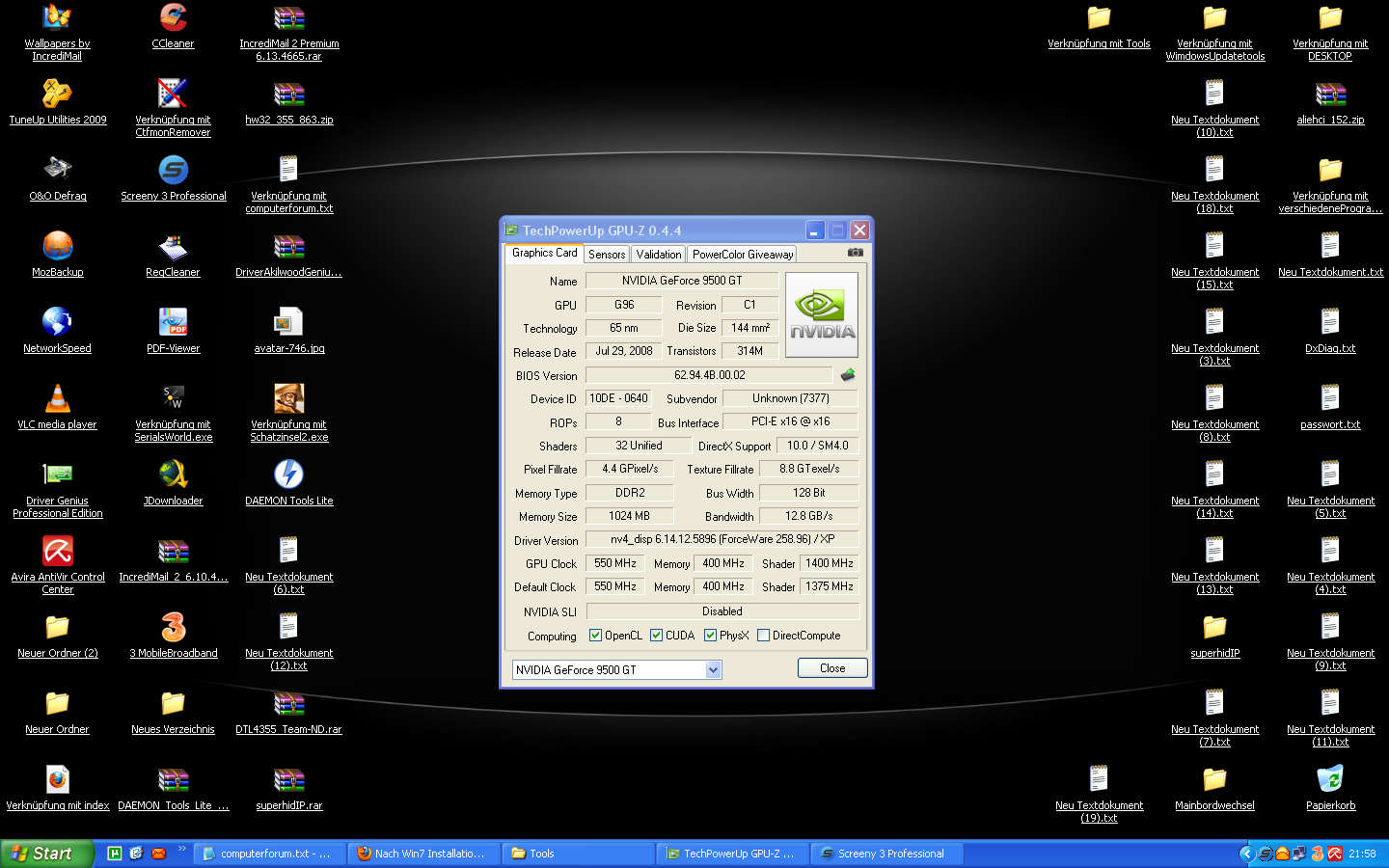Toggle the CUDA checkbox
The height and width of the screenshot is (868, 1389).
[x=656, y=636]
